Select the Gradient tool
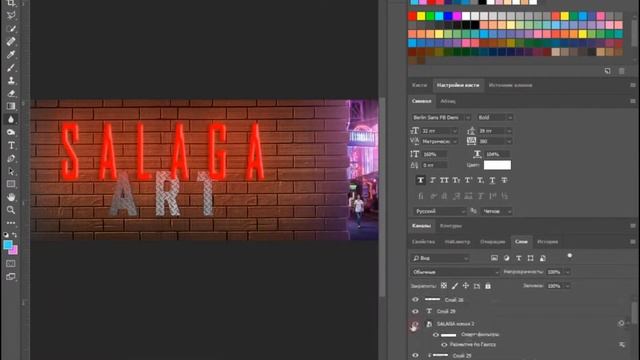 11,106
